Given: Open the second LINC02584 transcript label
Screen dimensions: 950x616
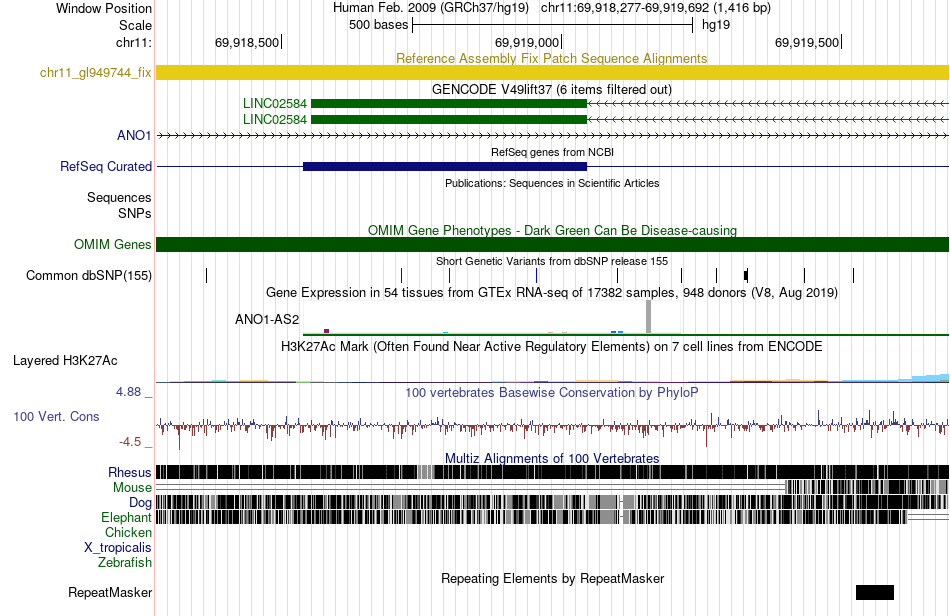Looking at the screenshot, I should click(274, 119).
